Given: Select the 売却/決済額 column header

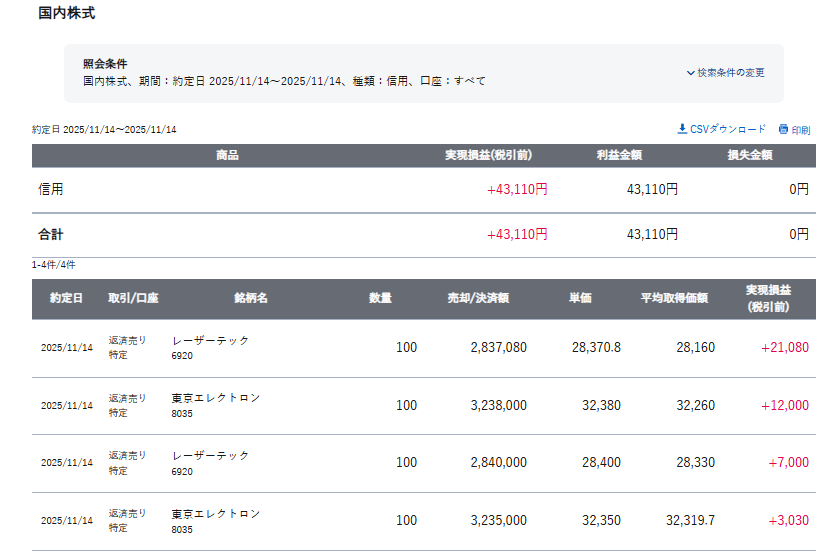Looking at the screenshot, I should coord(478,298).
